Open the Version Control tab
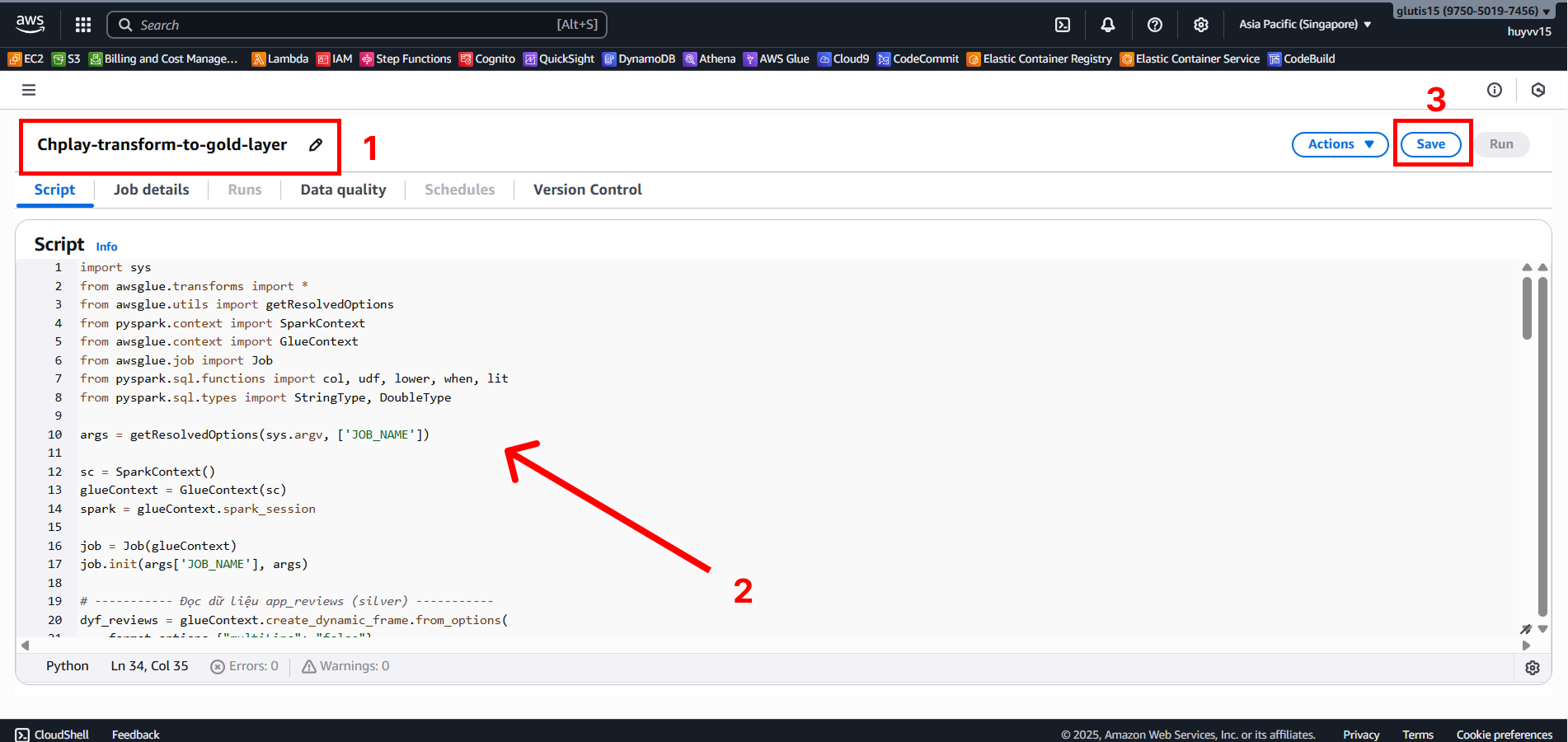This screenshot has height=742, width=1568. point(587,190)
